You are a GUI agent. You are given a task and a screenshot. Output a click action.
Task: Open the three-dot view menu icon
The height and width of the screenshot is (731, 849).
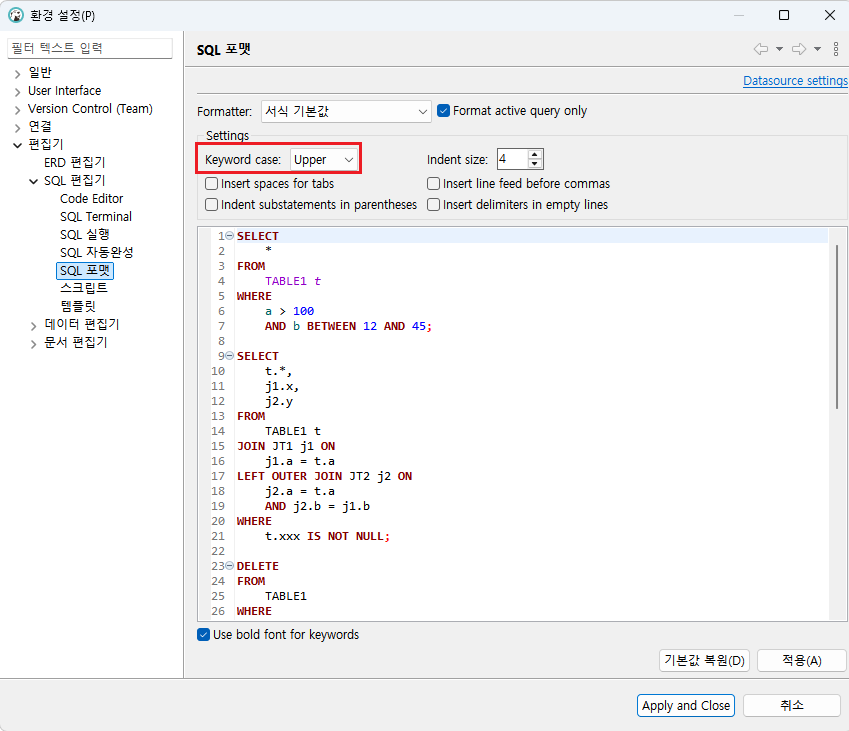click(836, 49)
